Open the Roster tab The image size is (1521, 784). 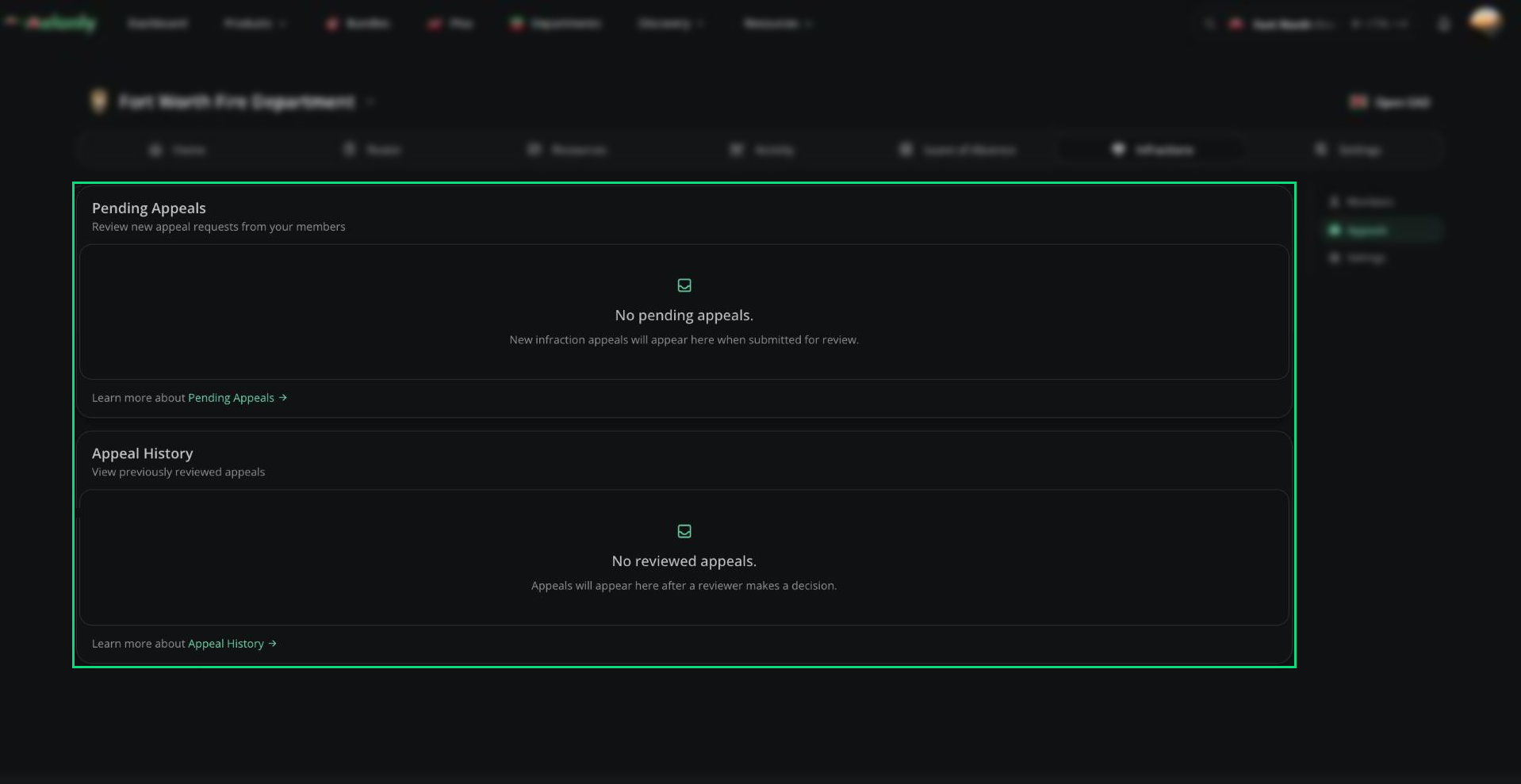373,150
